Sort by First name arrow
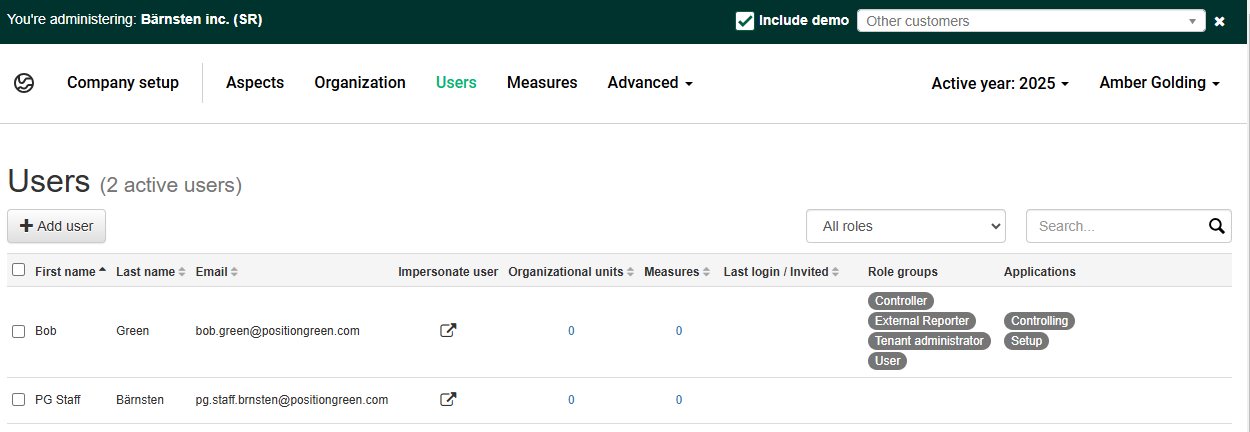1250x432 pixels. pos(103,272)
